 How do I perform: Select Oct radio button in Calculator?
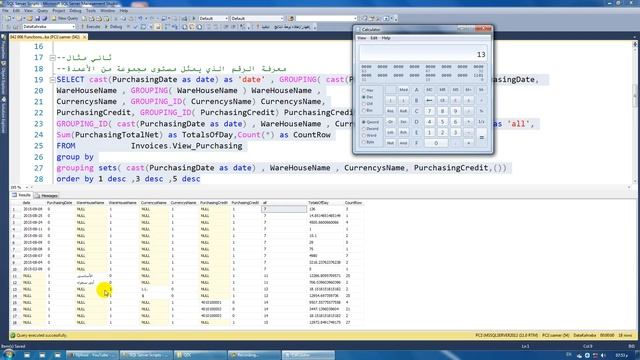[368, 104]
